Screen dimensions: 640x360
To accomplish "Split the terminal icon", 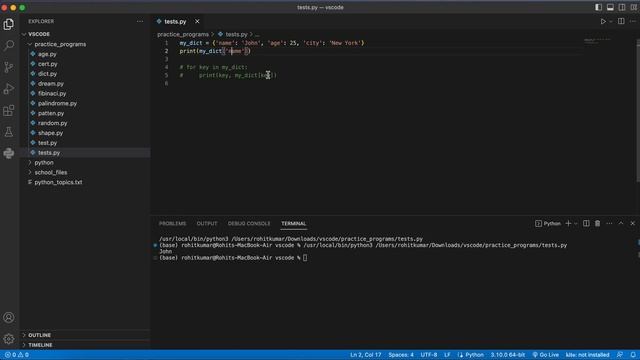I will pyautogui.click(x=586, y=223).
